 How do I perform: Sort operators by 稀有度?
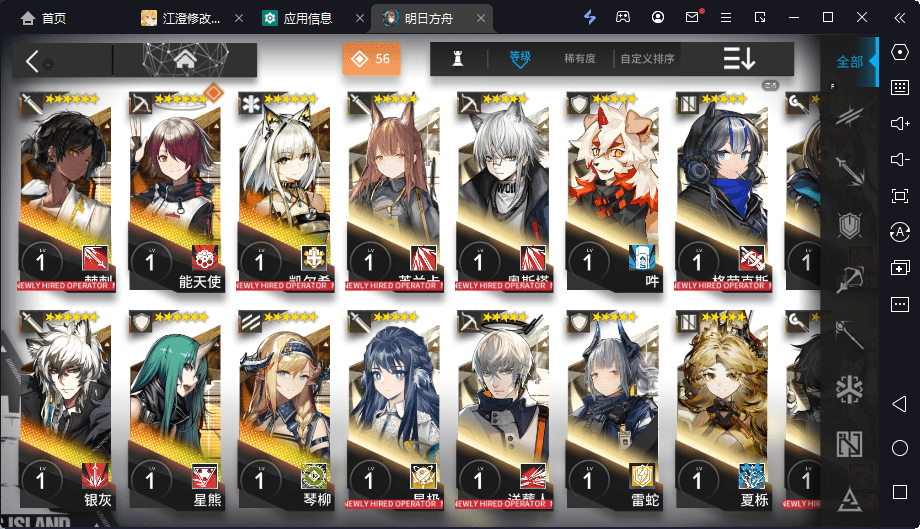pos(580,59)
